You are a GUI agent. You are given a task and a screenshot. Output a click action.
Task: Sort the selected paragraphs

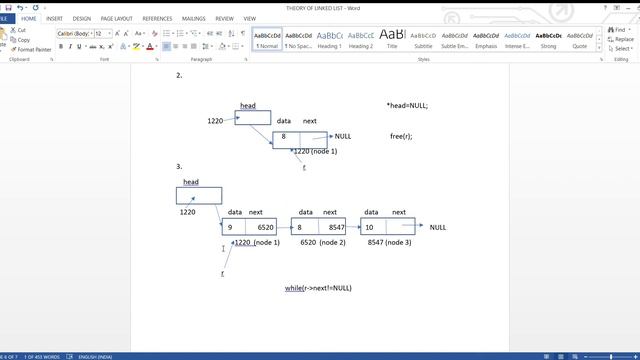coord(231,33)
